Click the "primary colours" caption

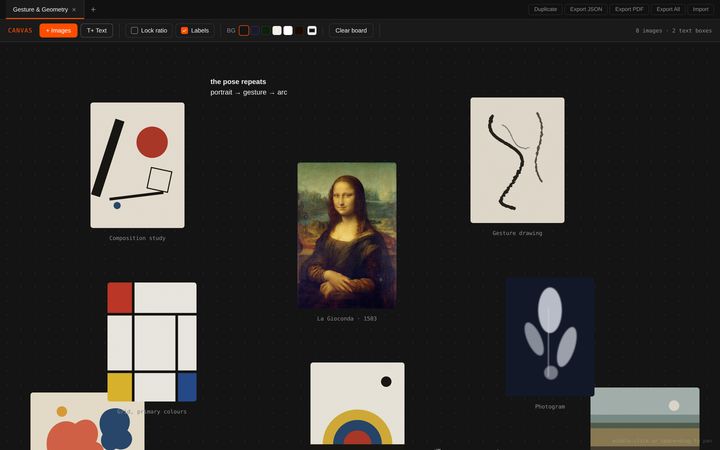[x=152, y=411]
